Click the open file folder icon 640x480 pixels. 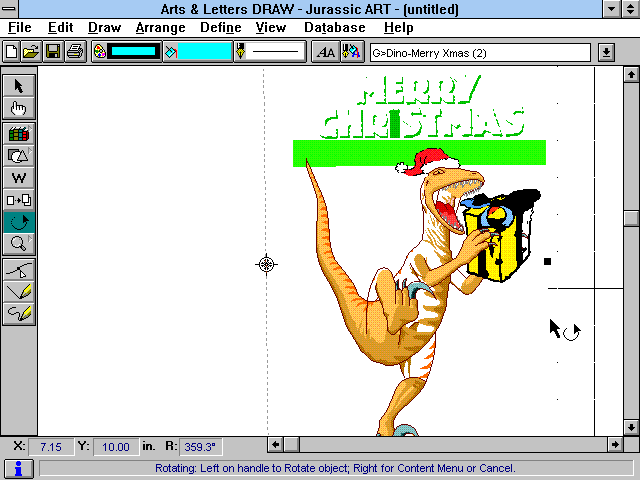pos(31,51)
